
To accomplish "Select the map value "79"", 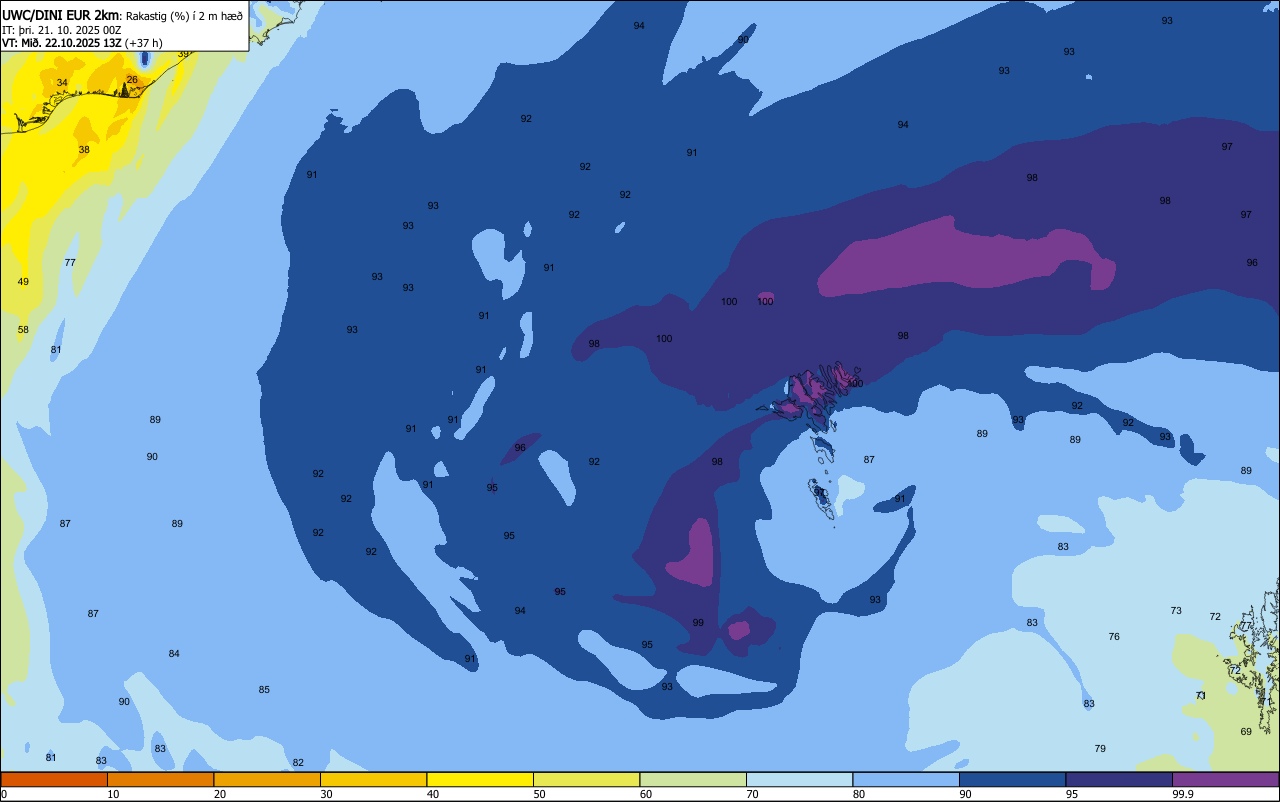I will 1100,749.
